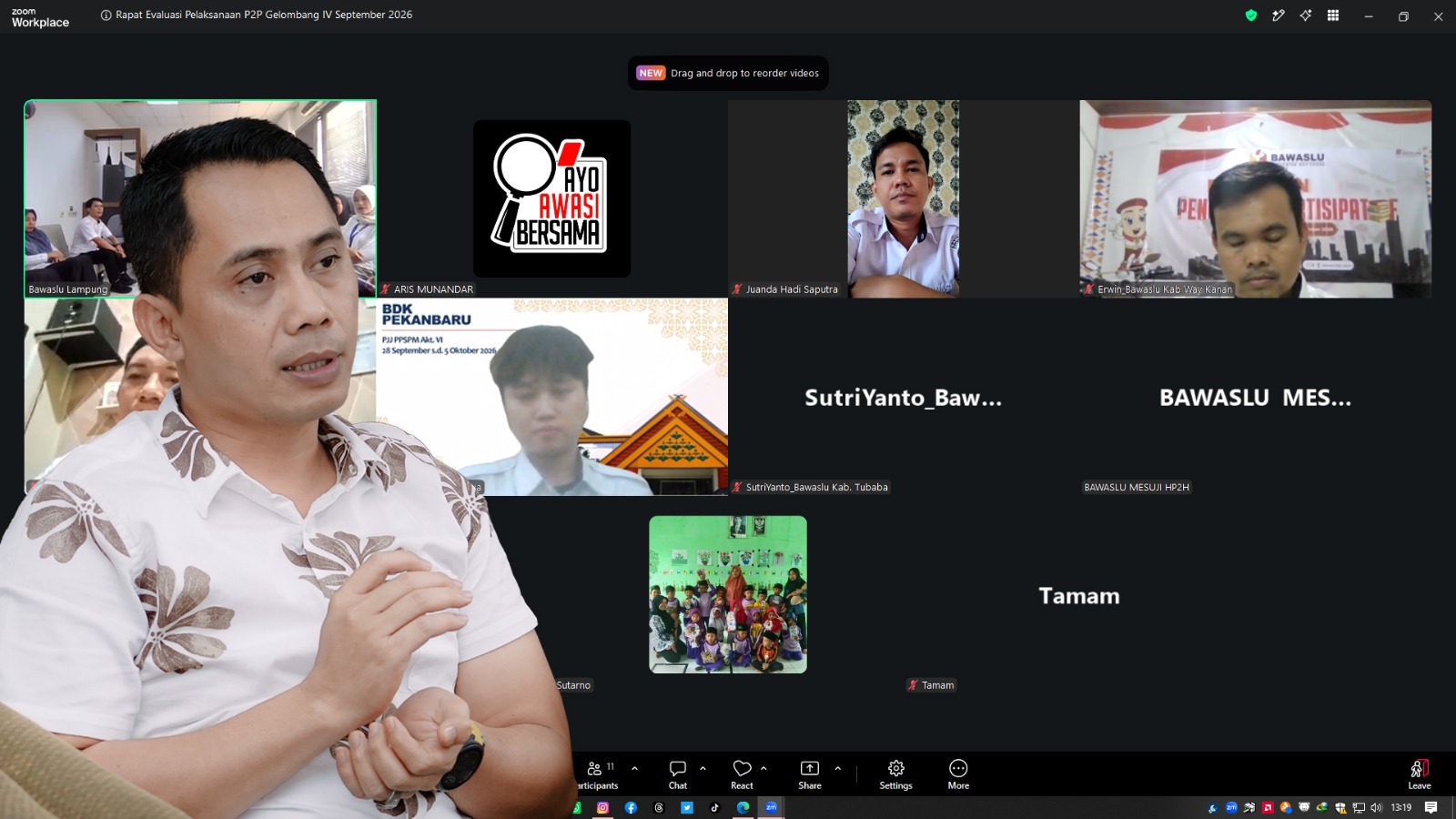Click the 'Drag and drop to reorder videos' tip

click(728, 73)
